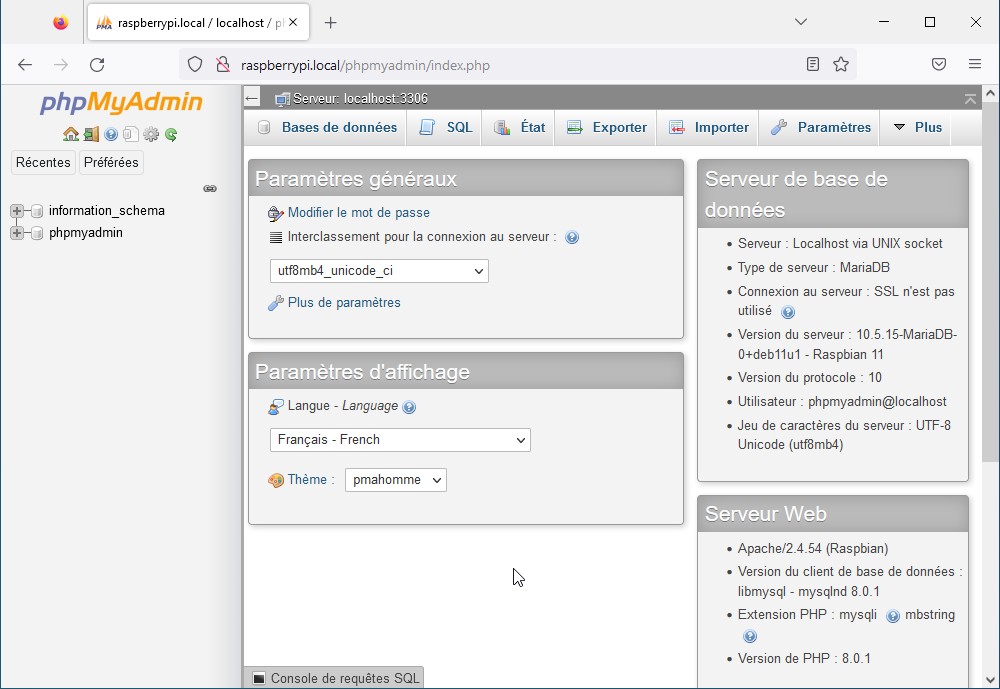Click the Récentes button
Screen dimensions: 1000x689
point(43,163)
